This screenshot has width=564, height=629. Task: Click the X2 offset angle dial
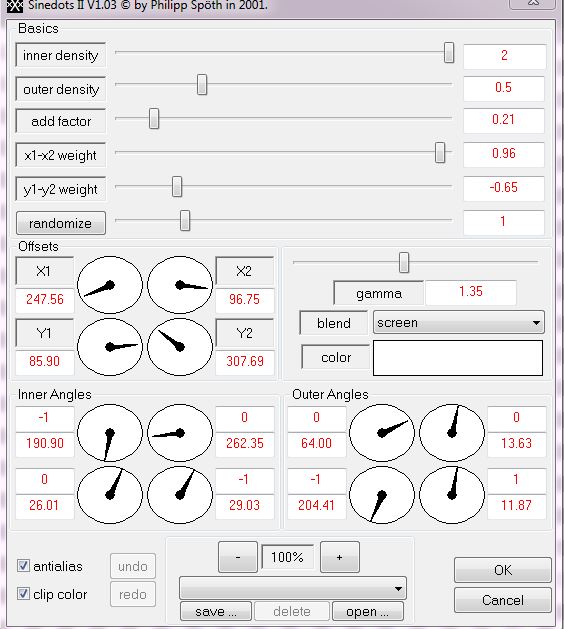(x=180, y=285)
